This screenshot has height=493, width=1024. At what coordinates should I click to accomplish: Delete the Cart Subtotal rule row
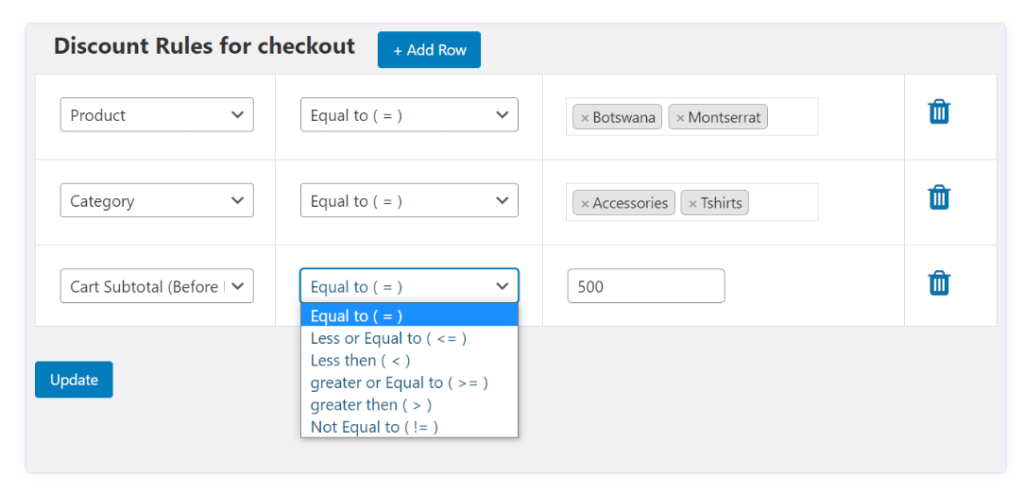[x=939, y=283]
